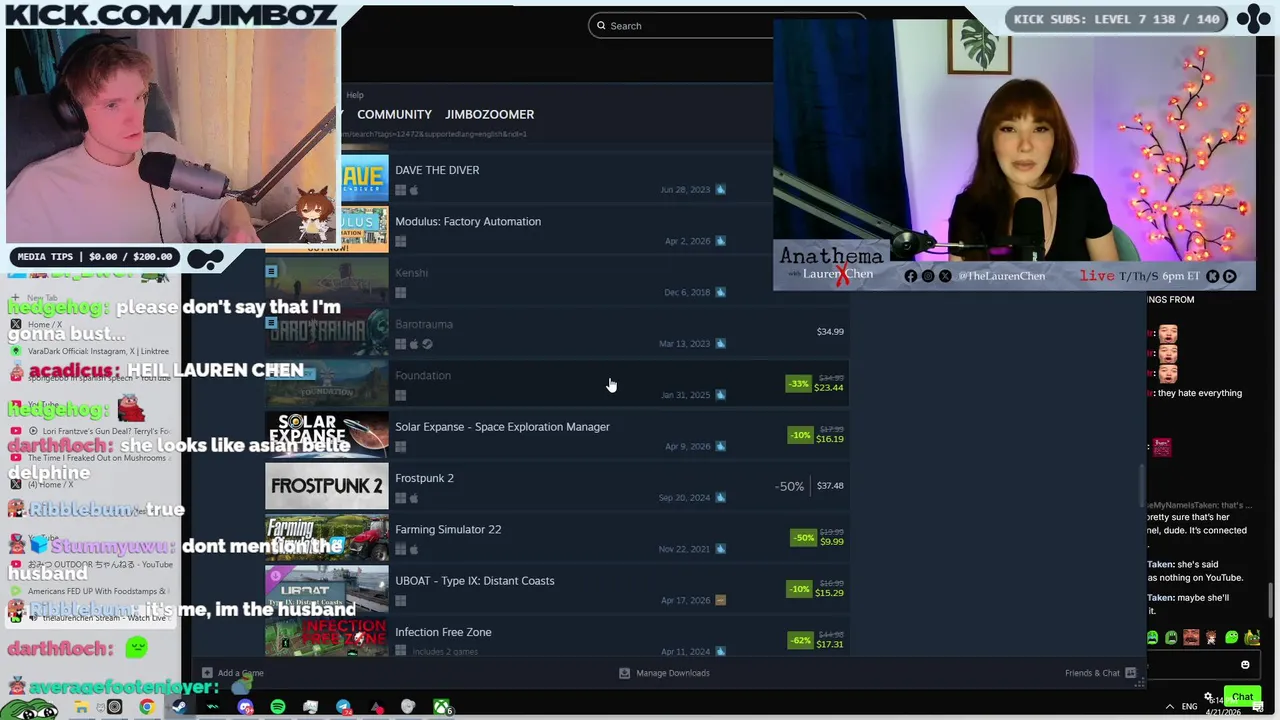Click the Solar Expanse -10% discount badge

point(800,435)
